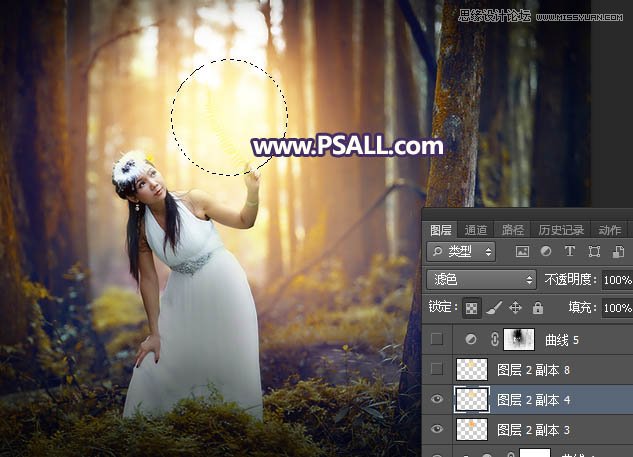633x457 pixels.
Task: Click the 填充 fill label
Action: point(582,308)
